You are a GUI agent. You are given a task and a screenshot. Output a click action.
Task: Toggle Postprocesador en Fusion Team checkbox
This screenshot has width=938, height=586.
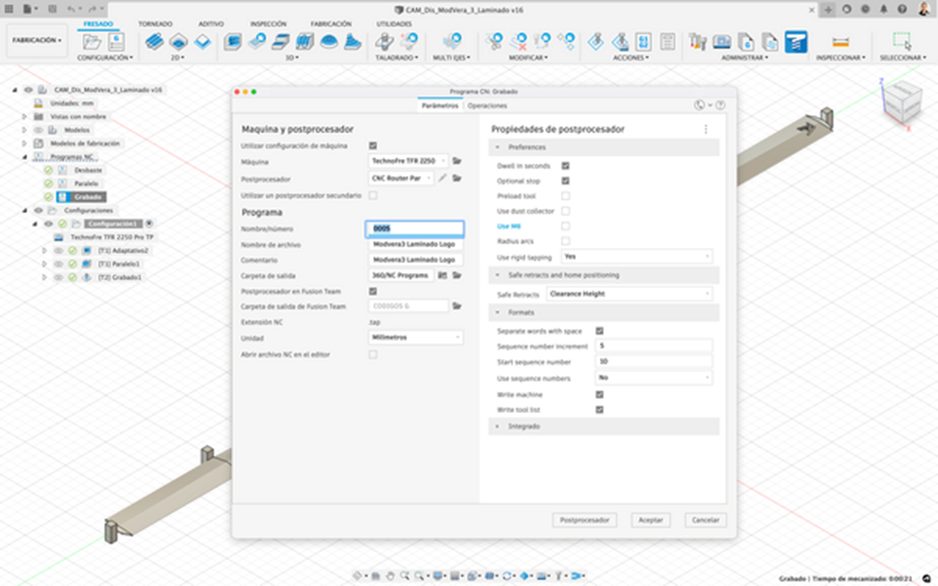click(x=373, y=291)
